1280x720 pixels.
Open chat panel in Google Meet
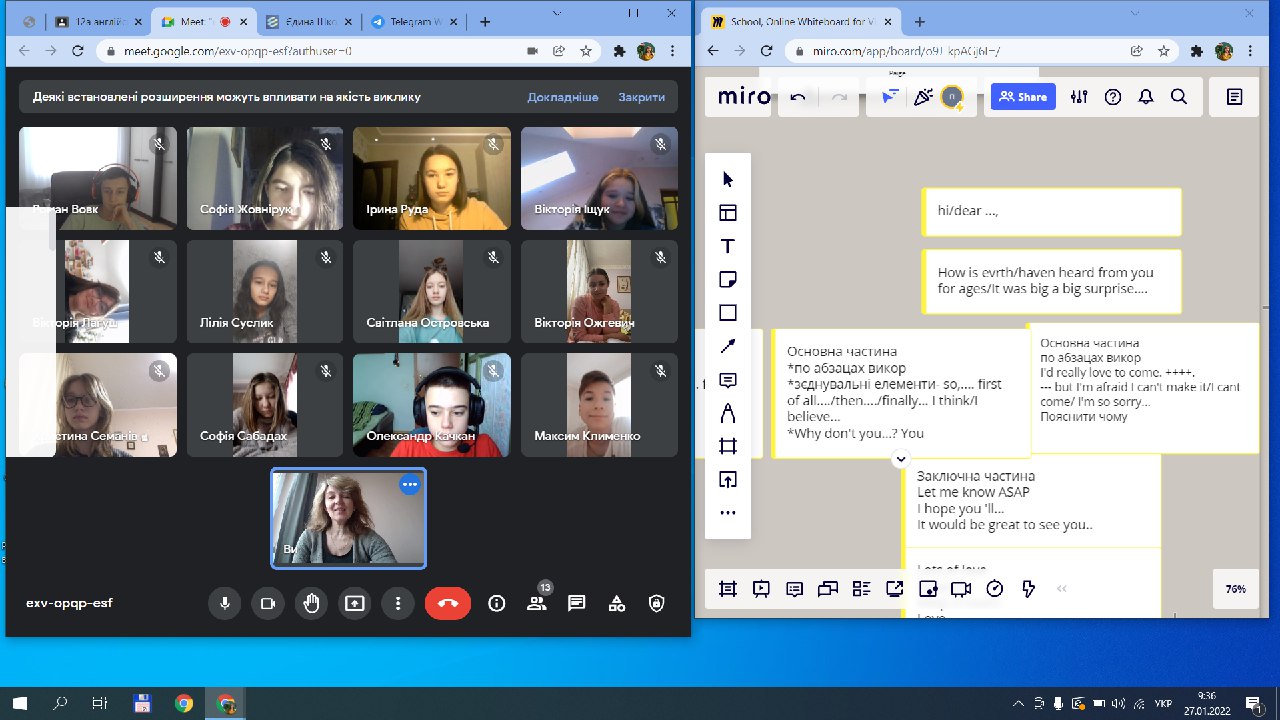(577, 603)
